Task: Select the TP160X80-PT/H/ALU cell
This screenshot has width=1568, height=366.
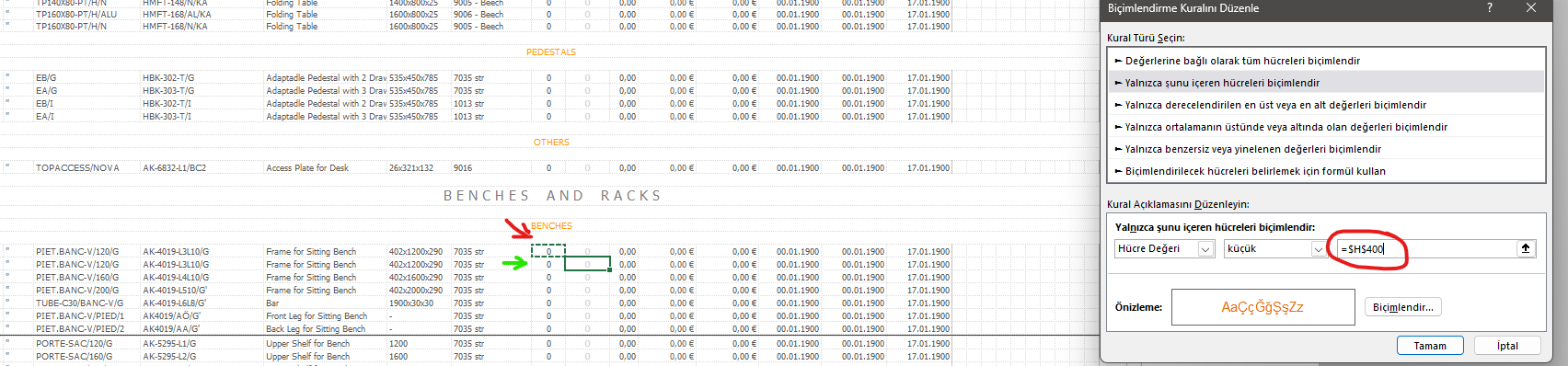Action: click(76, 15)
